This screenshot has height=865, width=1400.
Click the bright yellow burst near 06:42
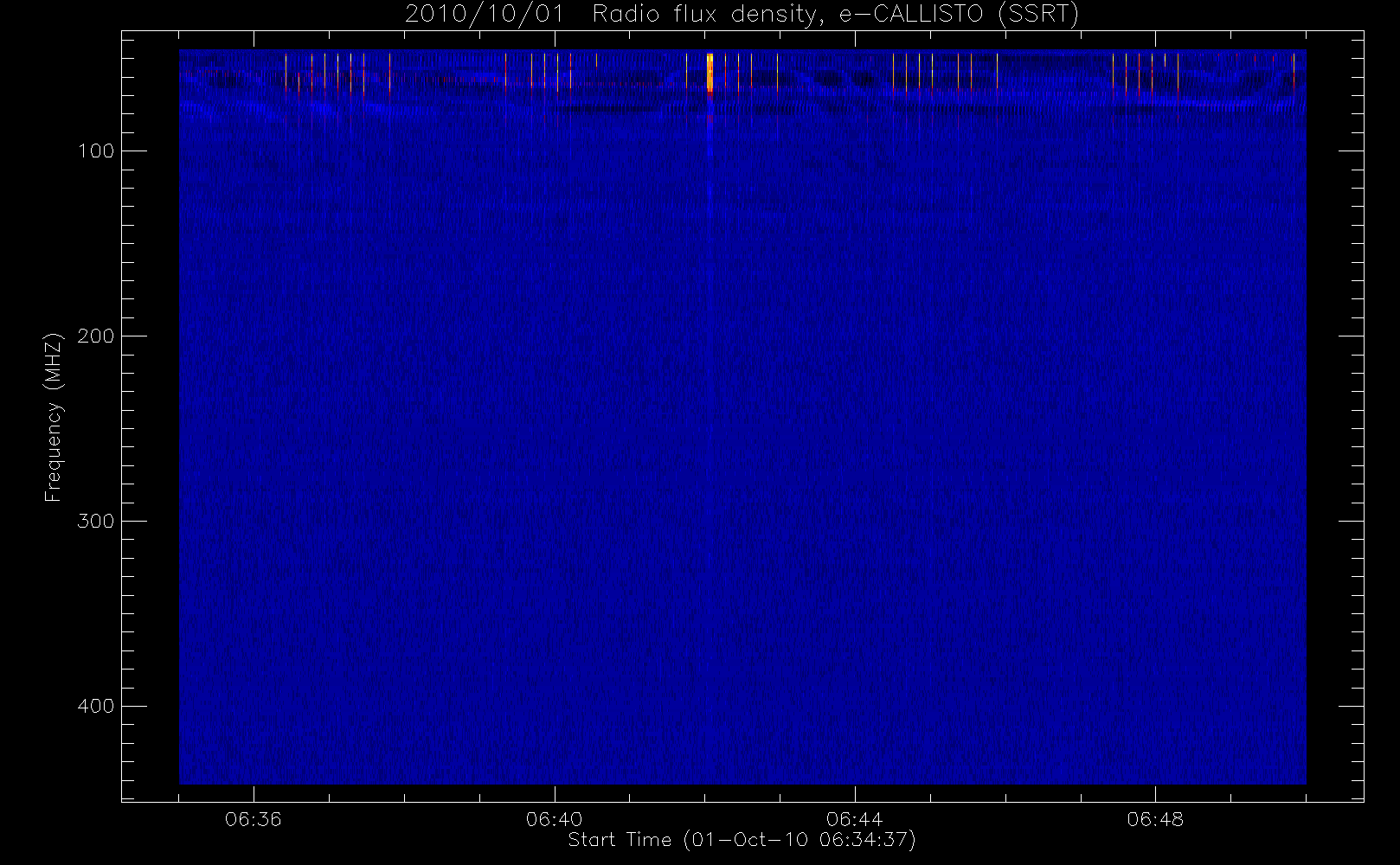tap(710, 73)
